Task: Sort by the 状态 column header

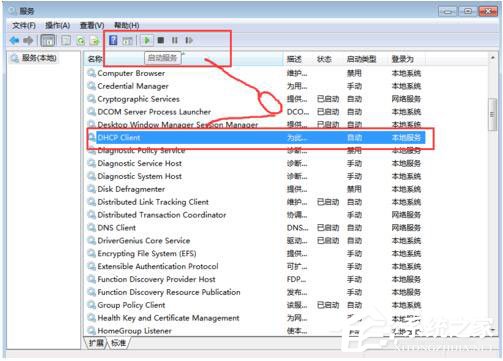Action: click(324, 59)
